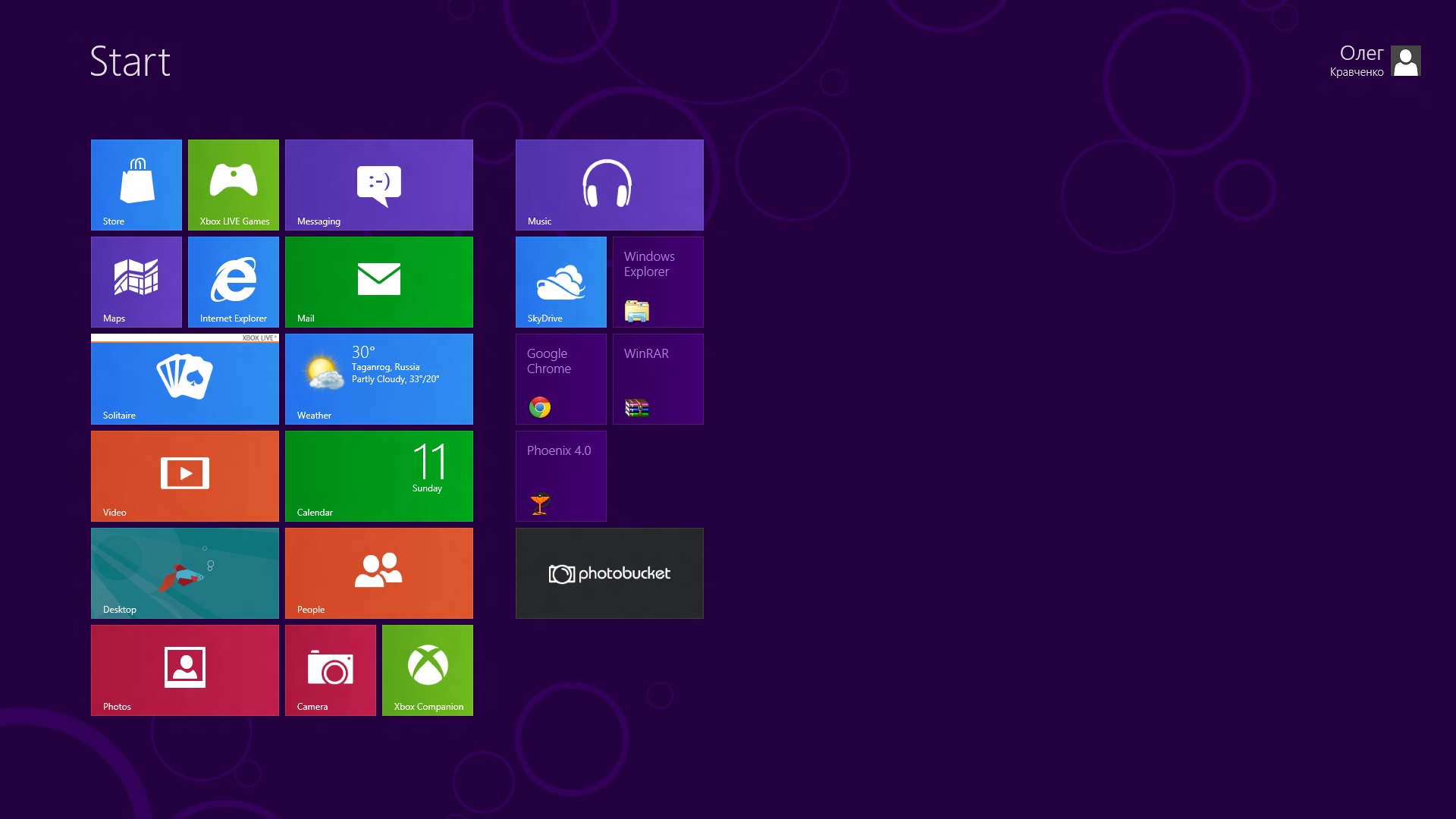The image size is (1456, 819).
Task: Open the Photos tile
Action: pyautogui.click(x=185, y=670)
